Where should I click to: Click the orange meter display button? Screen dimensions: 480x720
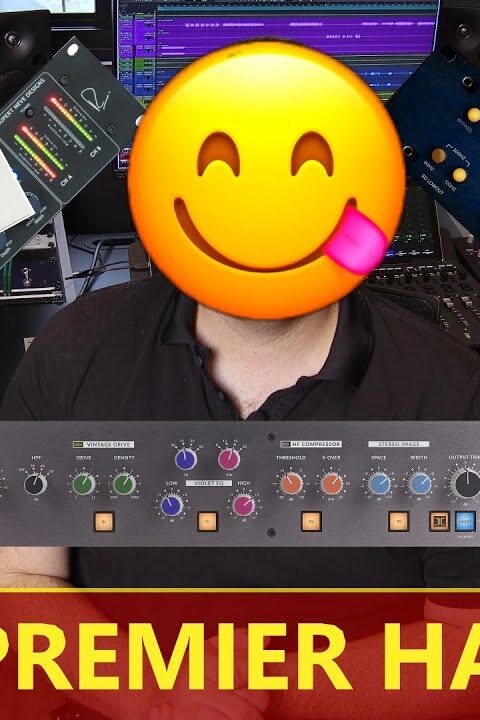(439, 521)
